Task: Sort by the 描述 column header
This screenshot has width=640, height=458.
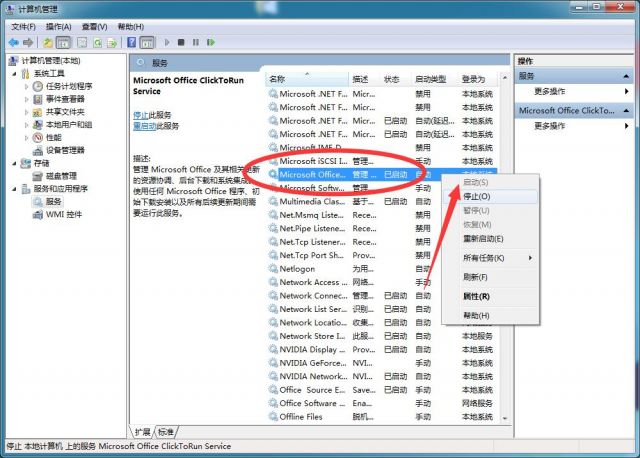Action: 364,79
